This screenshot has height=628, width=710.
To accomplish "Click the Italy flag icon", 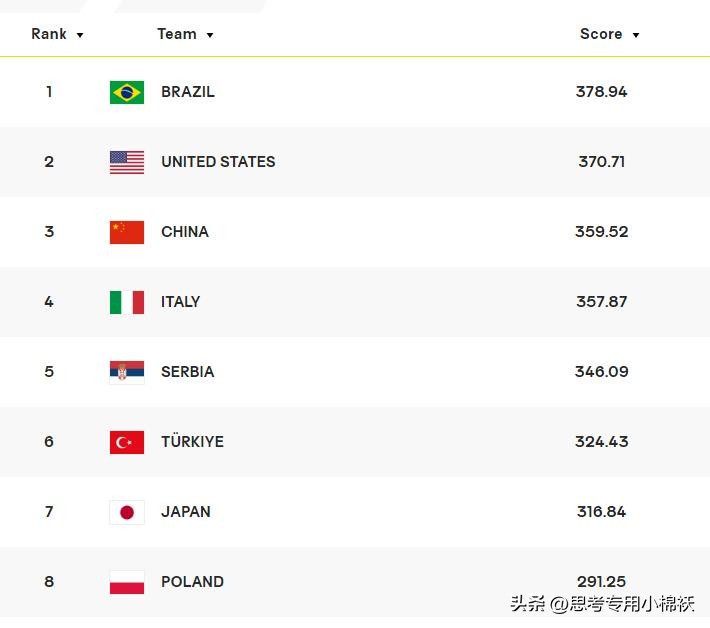I will (127, 302).
